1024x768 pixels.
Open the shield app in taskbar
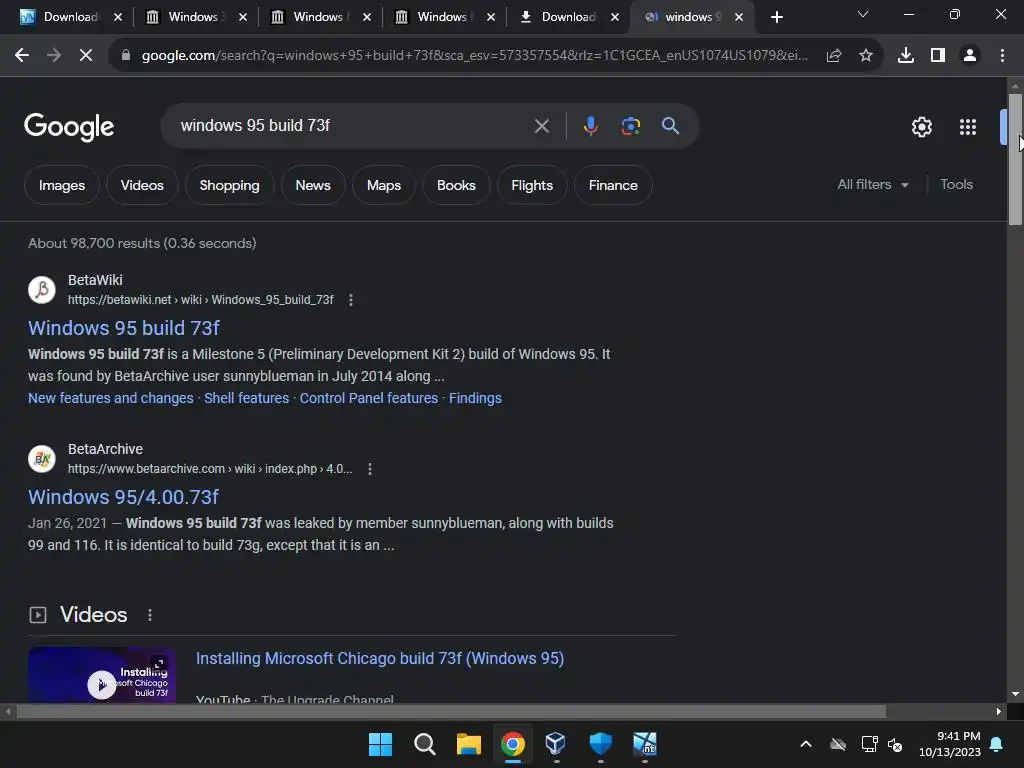pos(600,744)
